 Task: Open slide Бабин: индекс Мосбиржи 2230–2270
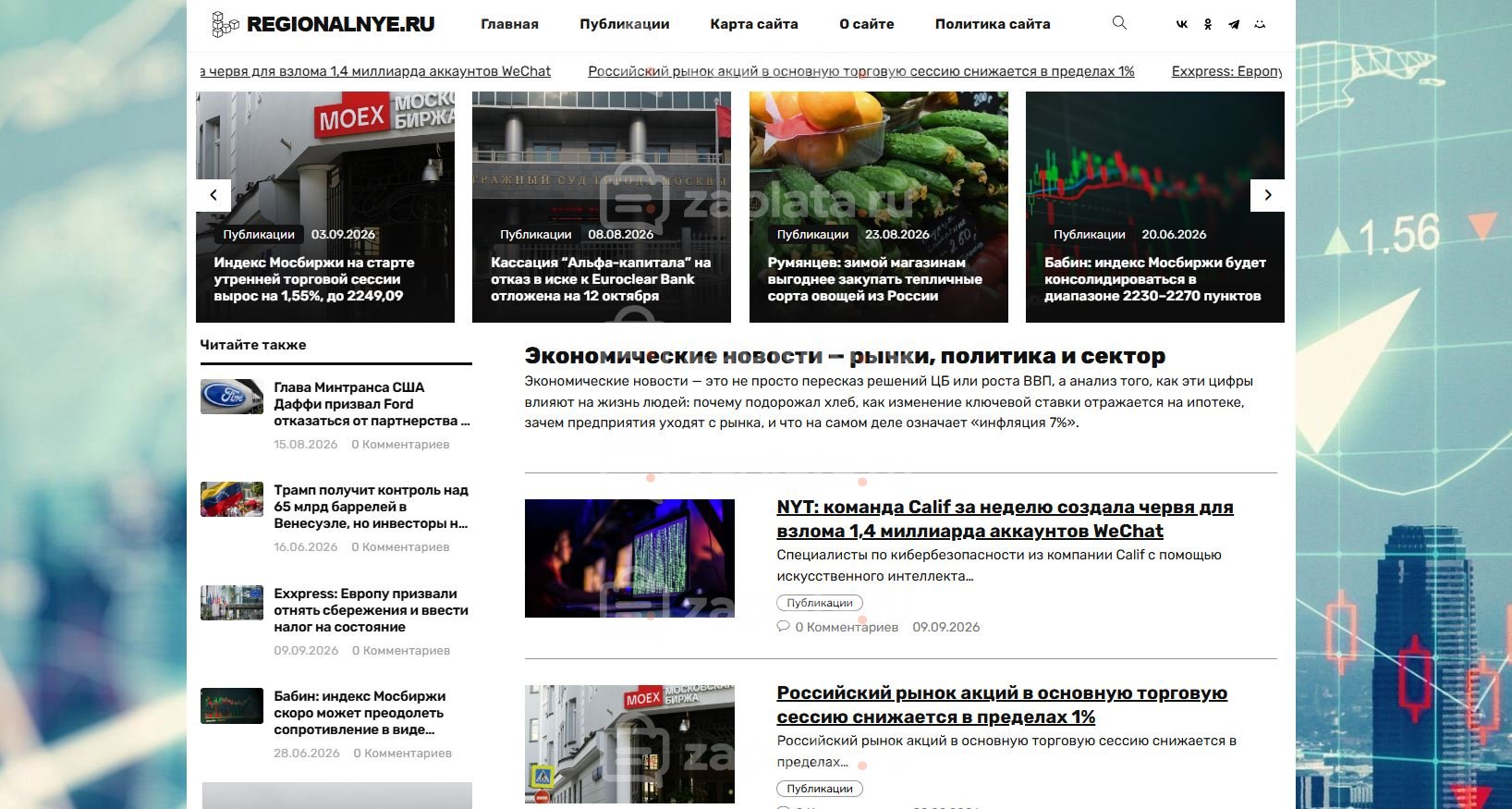click(1155, 279)
